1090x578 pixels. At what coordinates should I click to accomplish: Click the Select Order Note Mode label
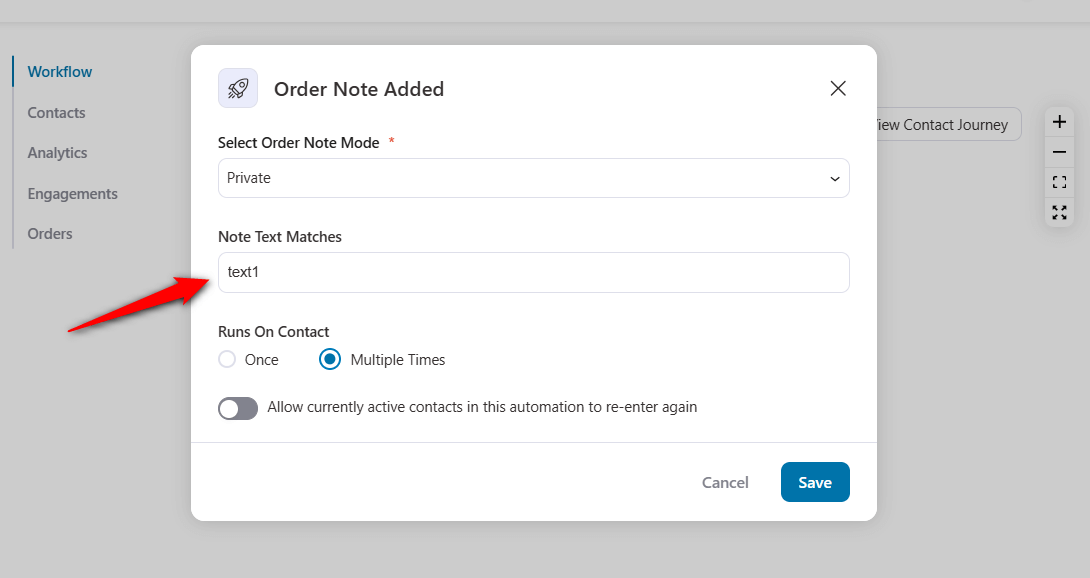(x=299, y=143)
